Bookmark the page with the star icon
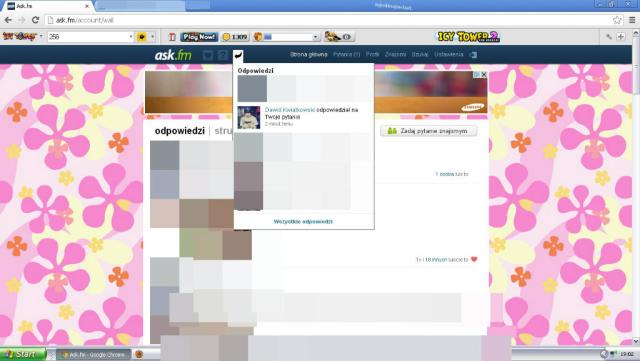The width and height of the screenshot is (640, 361). [x=617, y=20]
